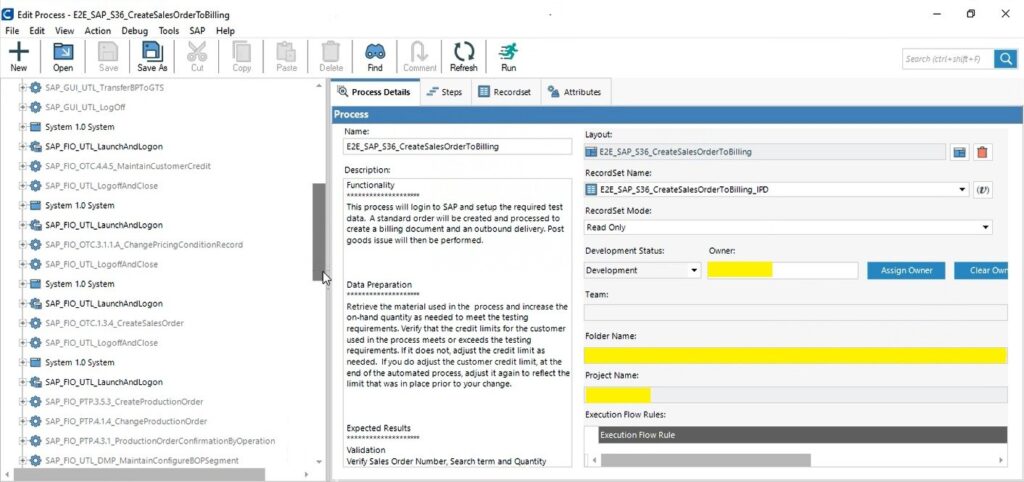Click the application logo in title bar
Screen dimensions: 1024x482
[8, 14]
